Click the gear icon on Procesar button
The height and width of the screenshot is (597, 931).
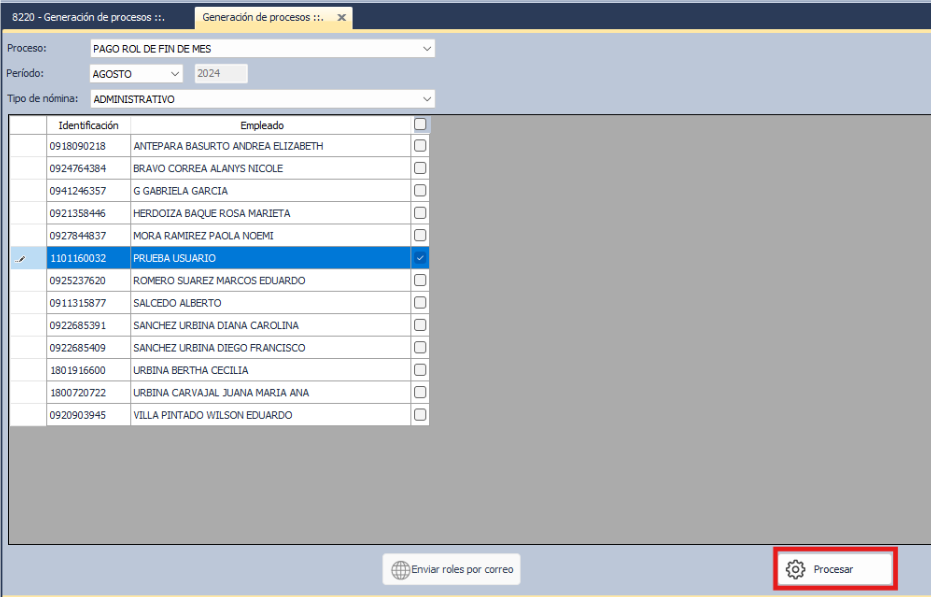click(796, 569)
